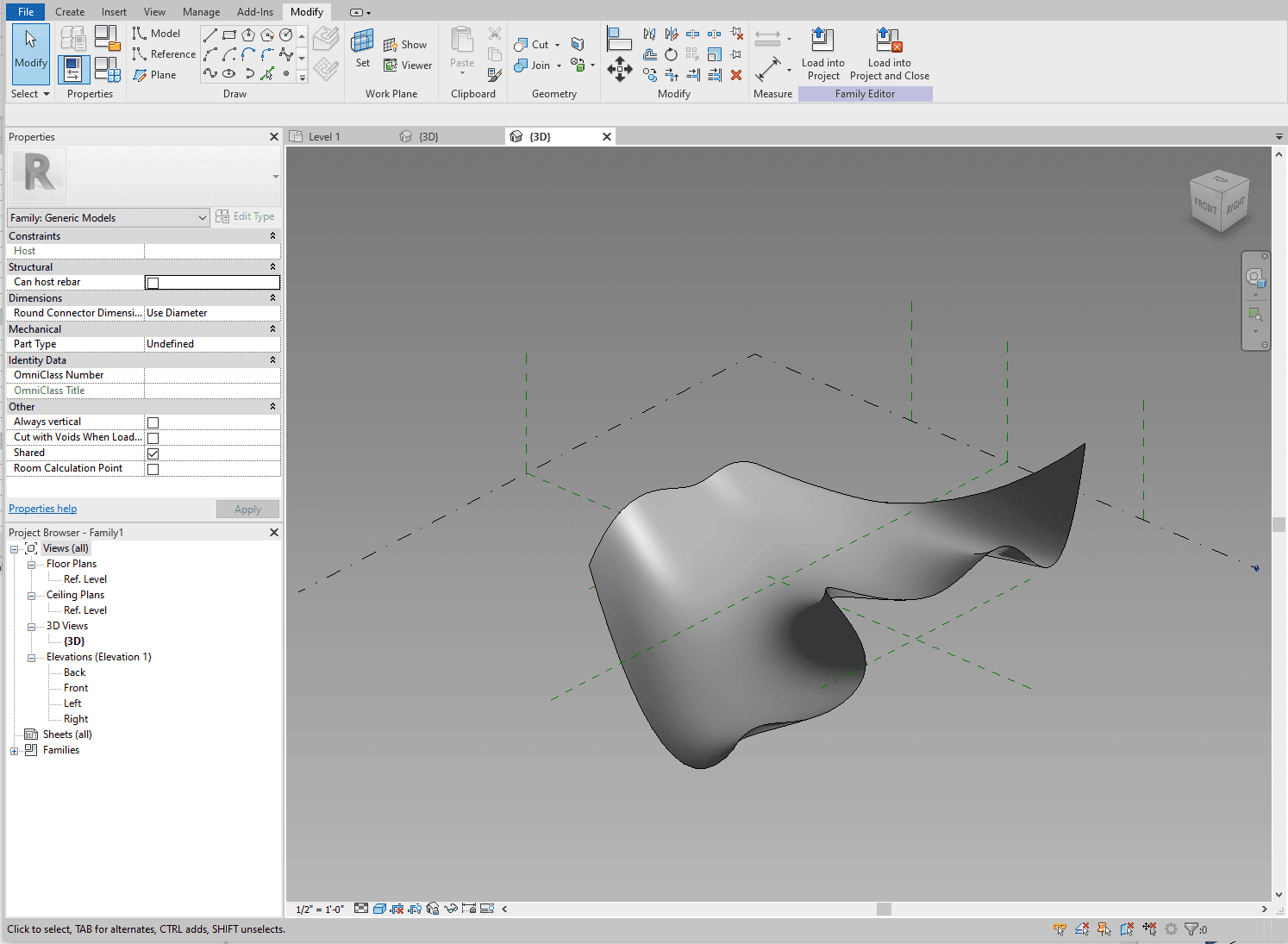Enable the Can host rebar checkbox
The width and height of the screenshot is (1288, 944).
(x=153, y=283)
